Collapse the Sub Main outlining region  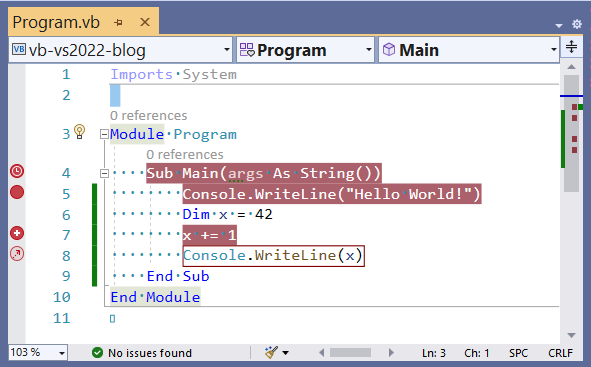104,173
